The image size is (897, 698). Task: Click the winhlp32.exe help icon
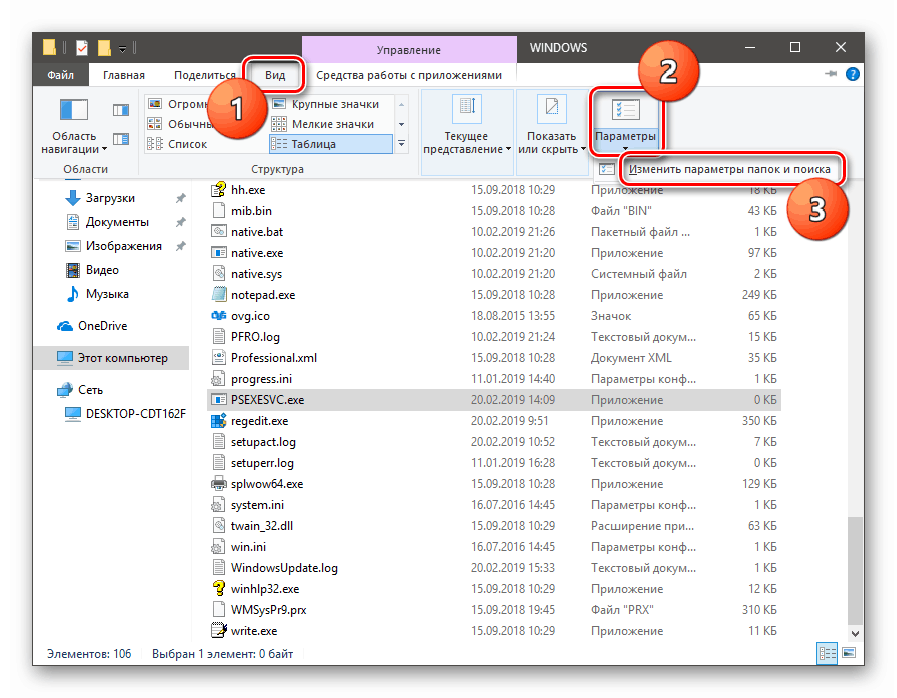[x=219, y=589]
